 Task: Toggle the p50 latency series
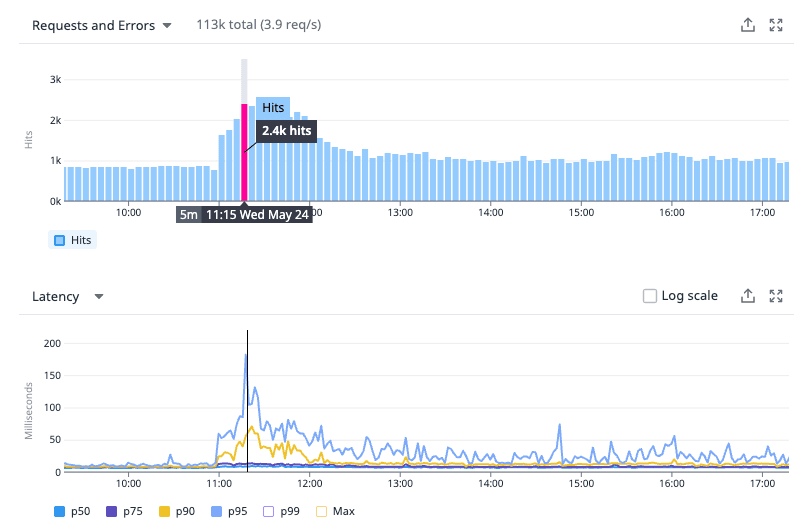(x=72, y=511)
